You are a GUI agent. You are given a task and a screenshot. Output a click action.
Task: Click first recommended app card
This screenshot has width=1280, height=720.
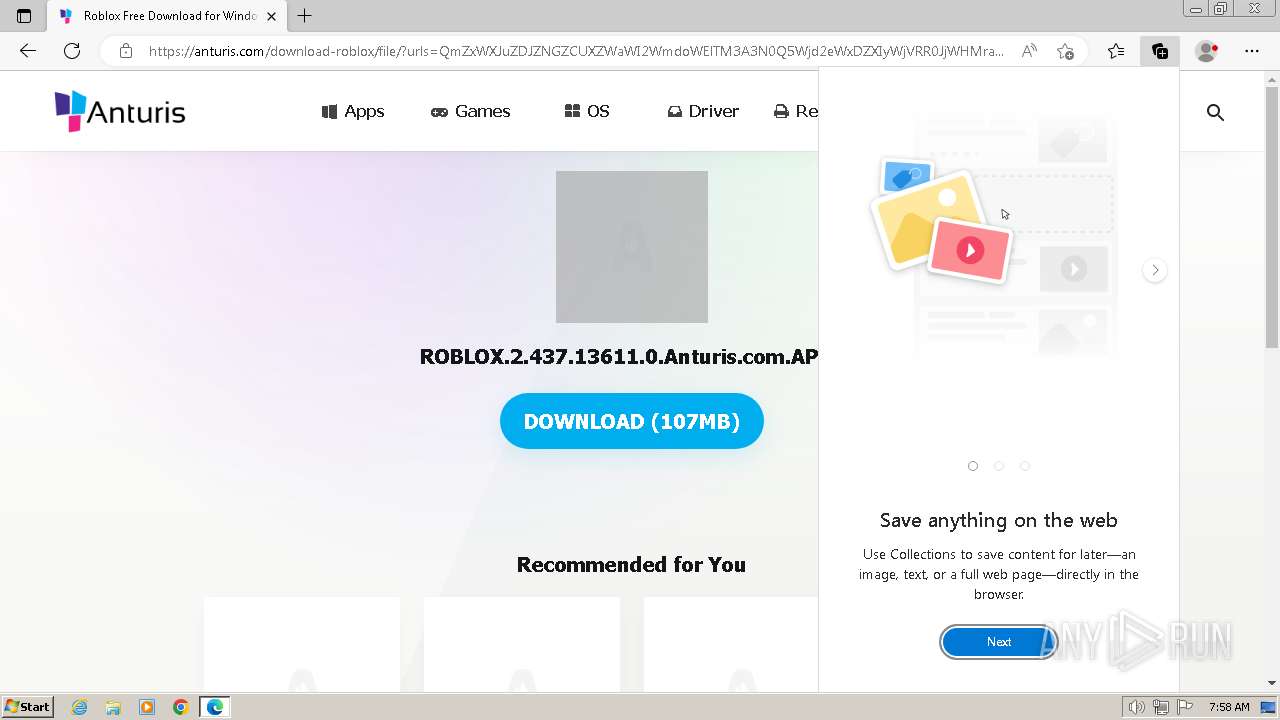pyautogui.click(x=302, y=644)
